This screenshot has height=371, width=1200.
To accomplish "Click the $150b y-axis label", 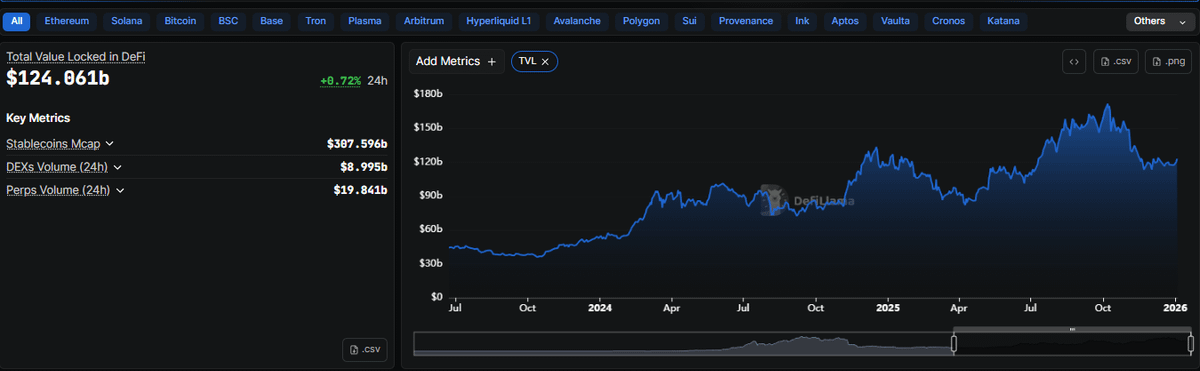I will coord(428,128).
